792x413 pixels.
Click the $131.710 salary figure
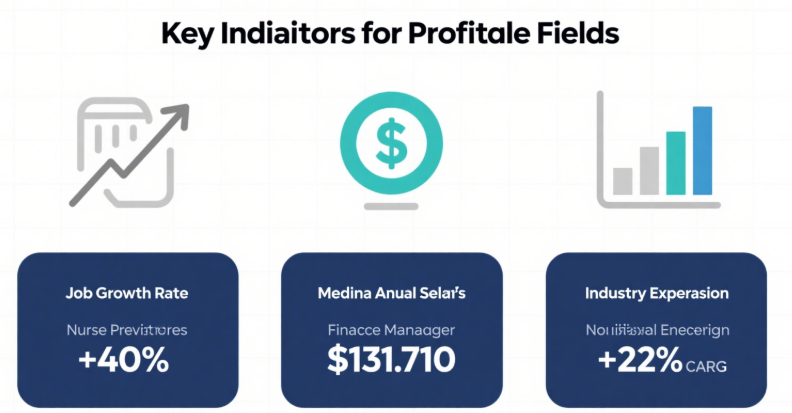[x=391, y=360]
